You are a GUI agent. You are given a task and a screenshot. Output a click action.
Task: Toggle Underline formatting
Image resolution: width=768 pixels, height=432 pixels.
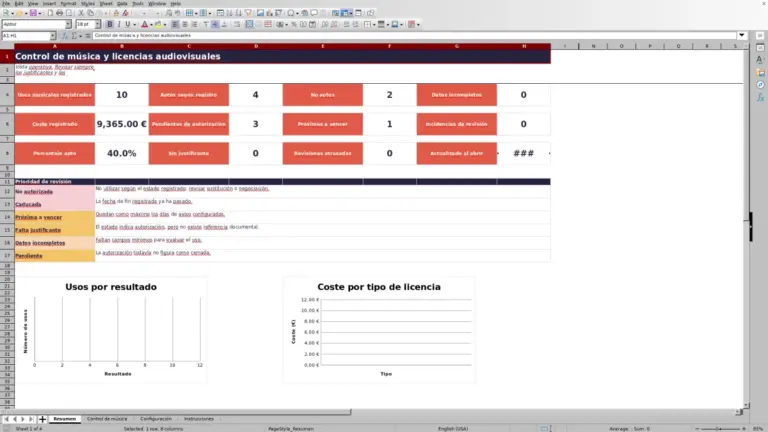(x=128, y=24)
